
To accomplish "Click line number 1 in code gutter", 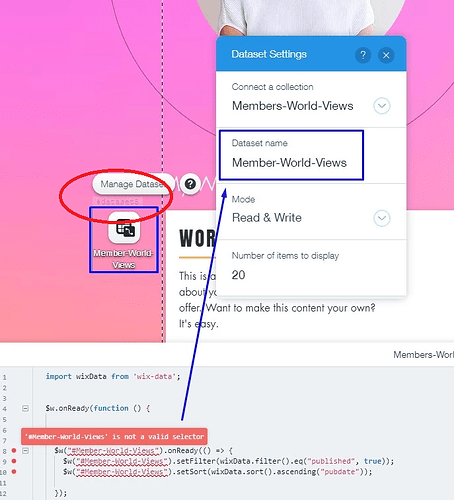I will pyautogui.click(x=5, y=378).
